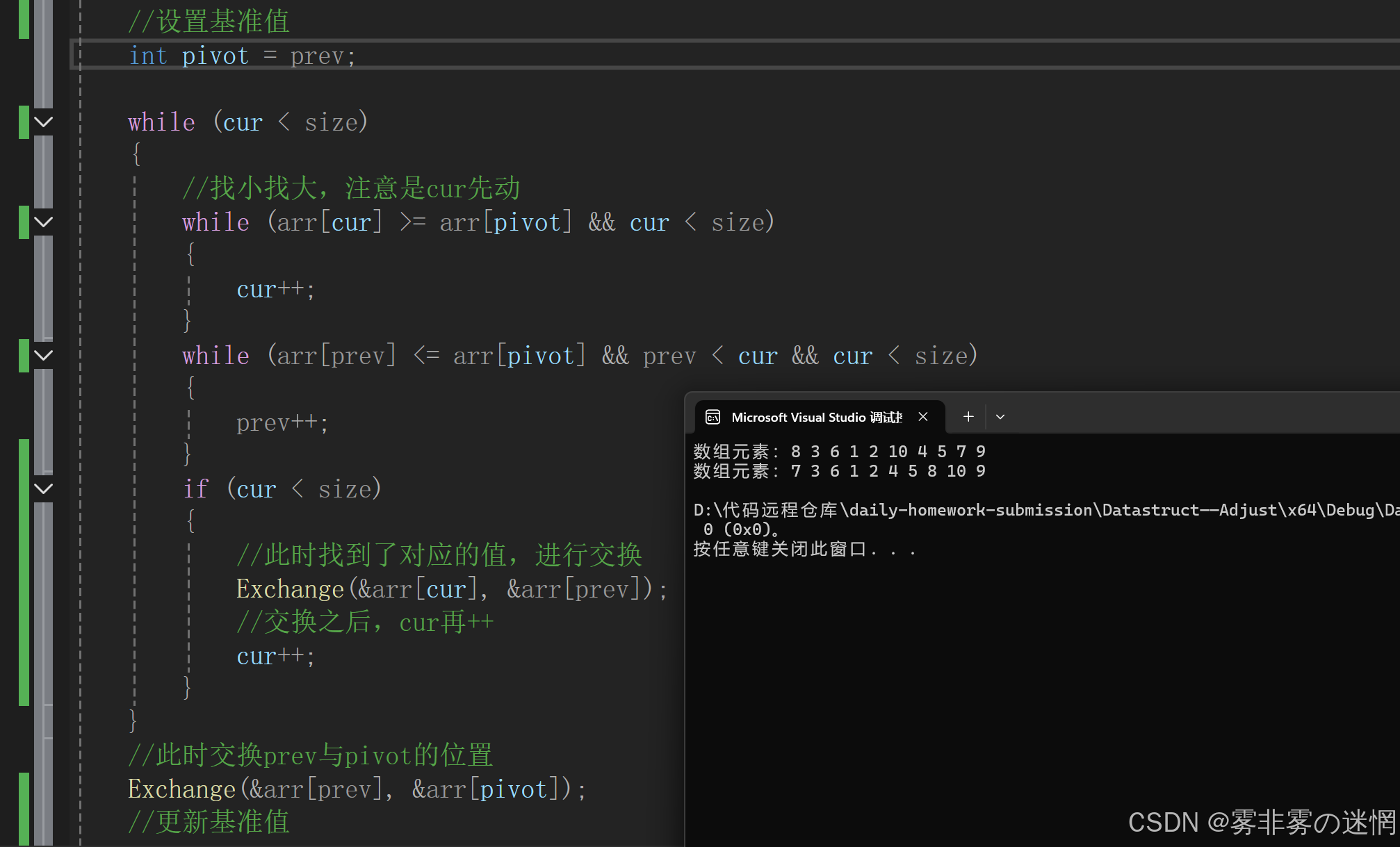Fold the while arr[cur] >= arr[pivot] block
The width and height of the screenshot is (1400, 847).
(43, 222)
